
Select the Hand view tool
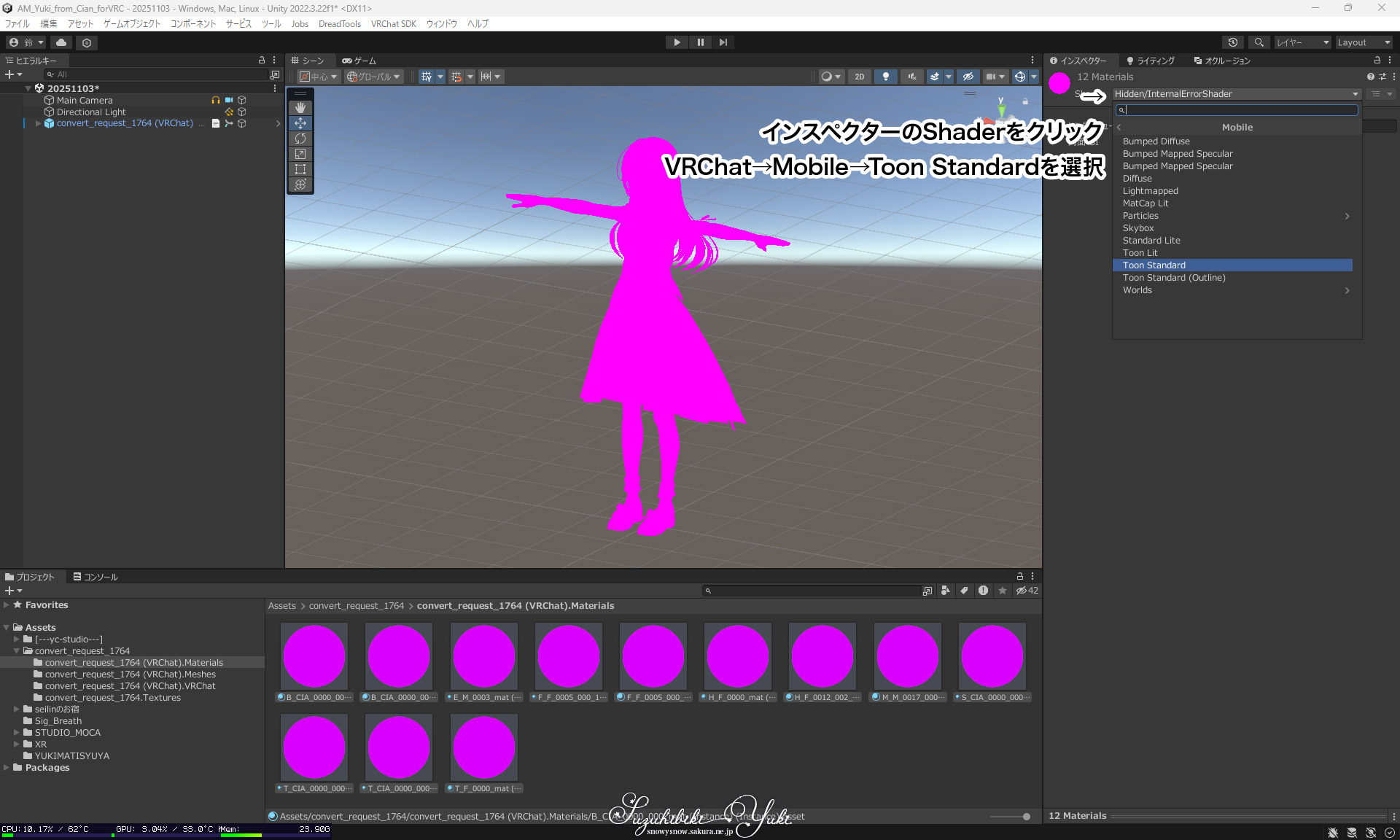point(300,108)
